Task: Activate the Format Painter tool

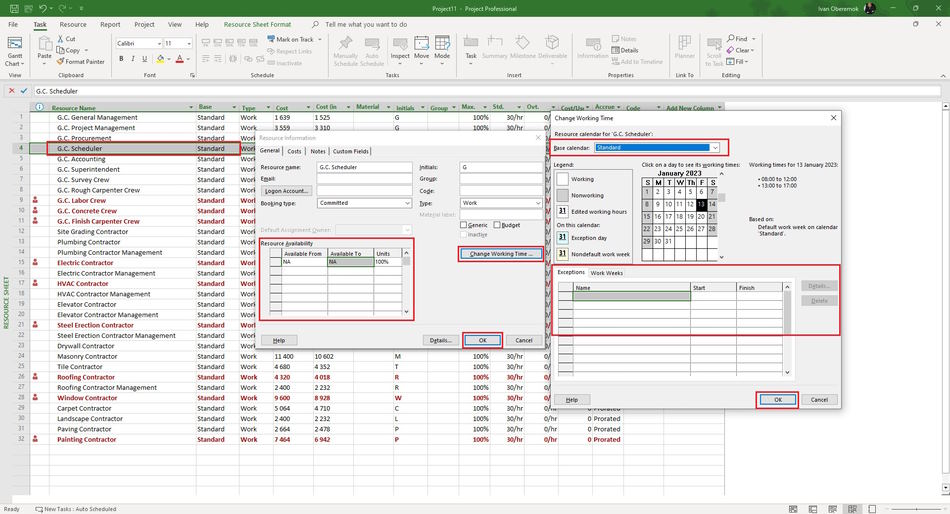Action: pos(81,61)
